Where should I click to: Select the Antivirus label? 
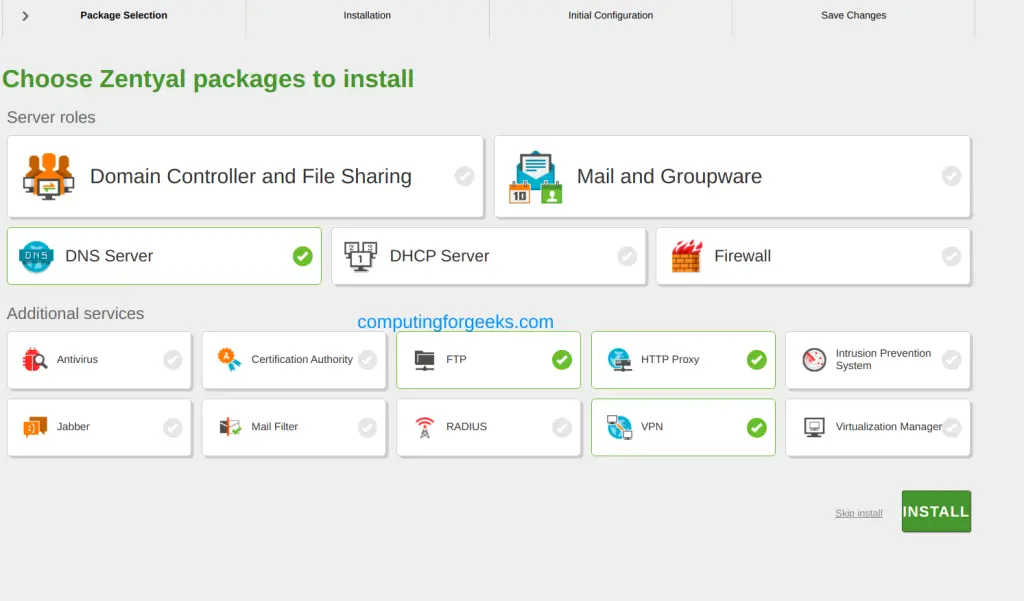(x=77, y=359)
